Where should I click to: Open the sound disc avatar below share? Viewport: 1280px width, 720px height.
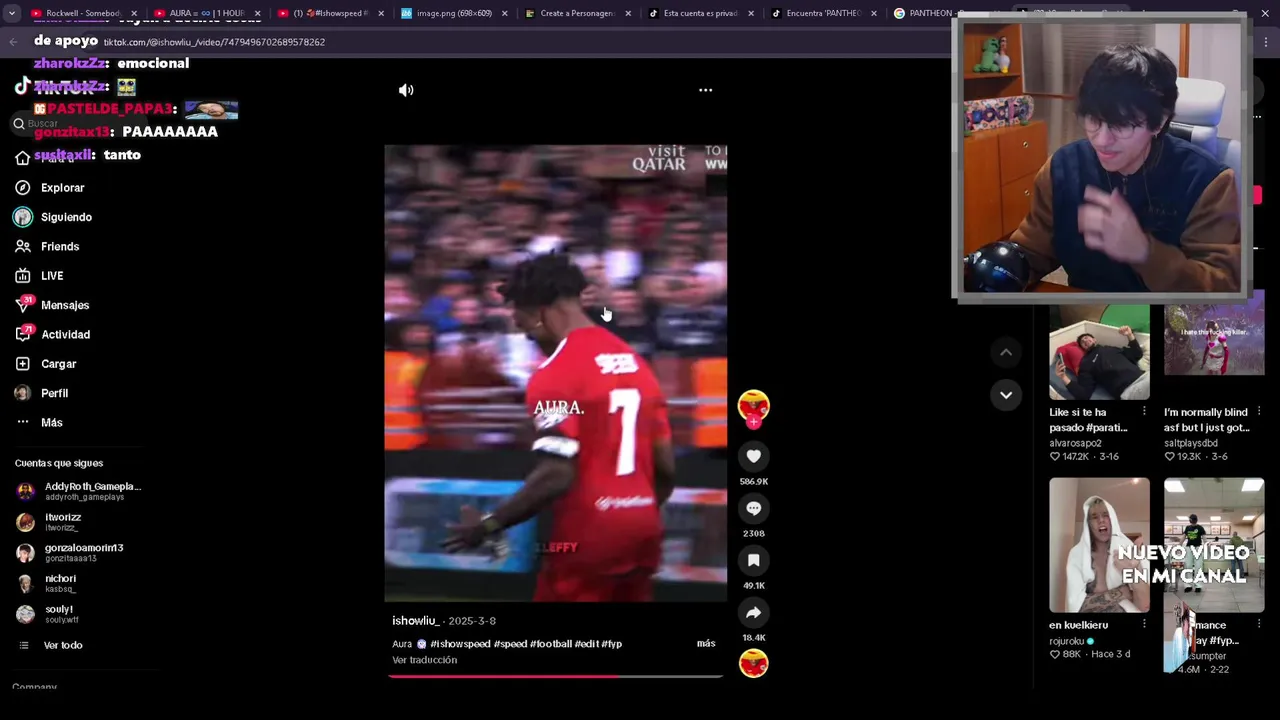(x=753, y=663)
